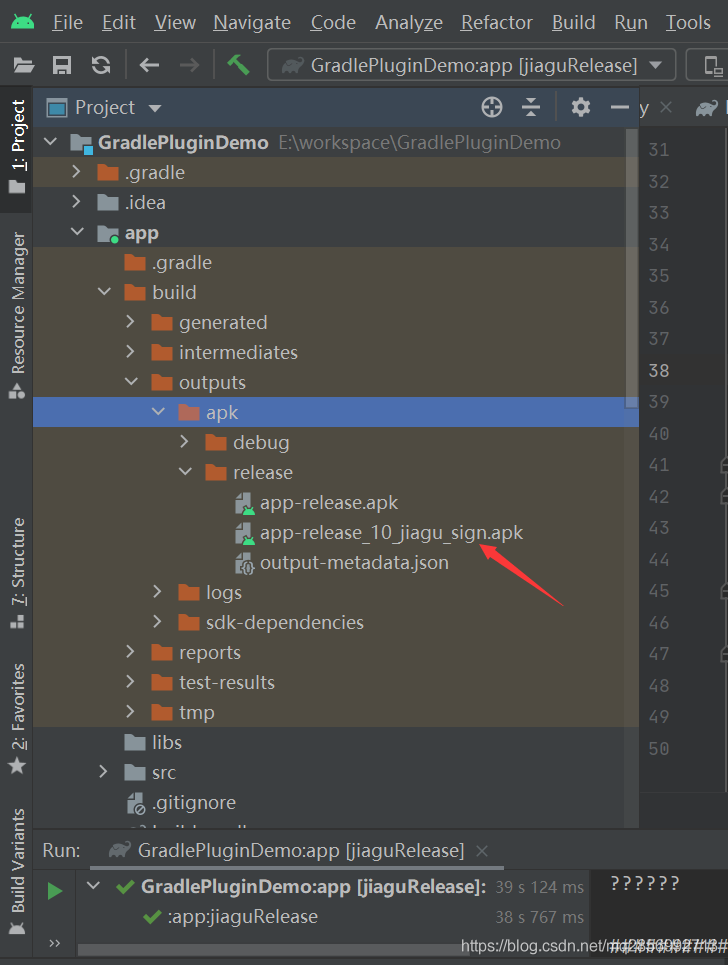Viewport: 728px width, 965px height.
Task: Click the Project tree vertical scrollbar
Action: (x=631, y=270)
